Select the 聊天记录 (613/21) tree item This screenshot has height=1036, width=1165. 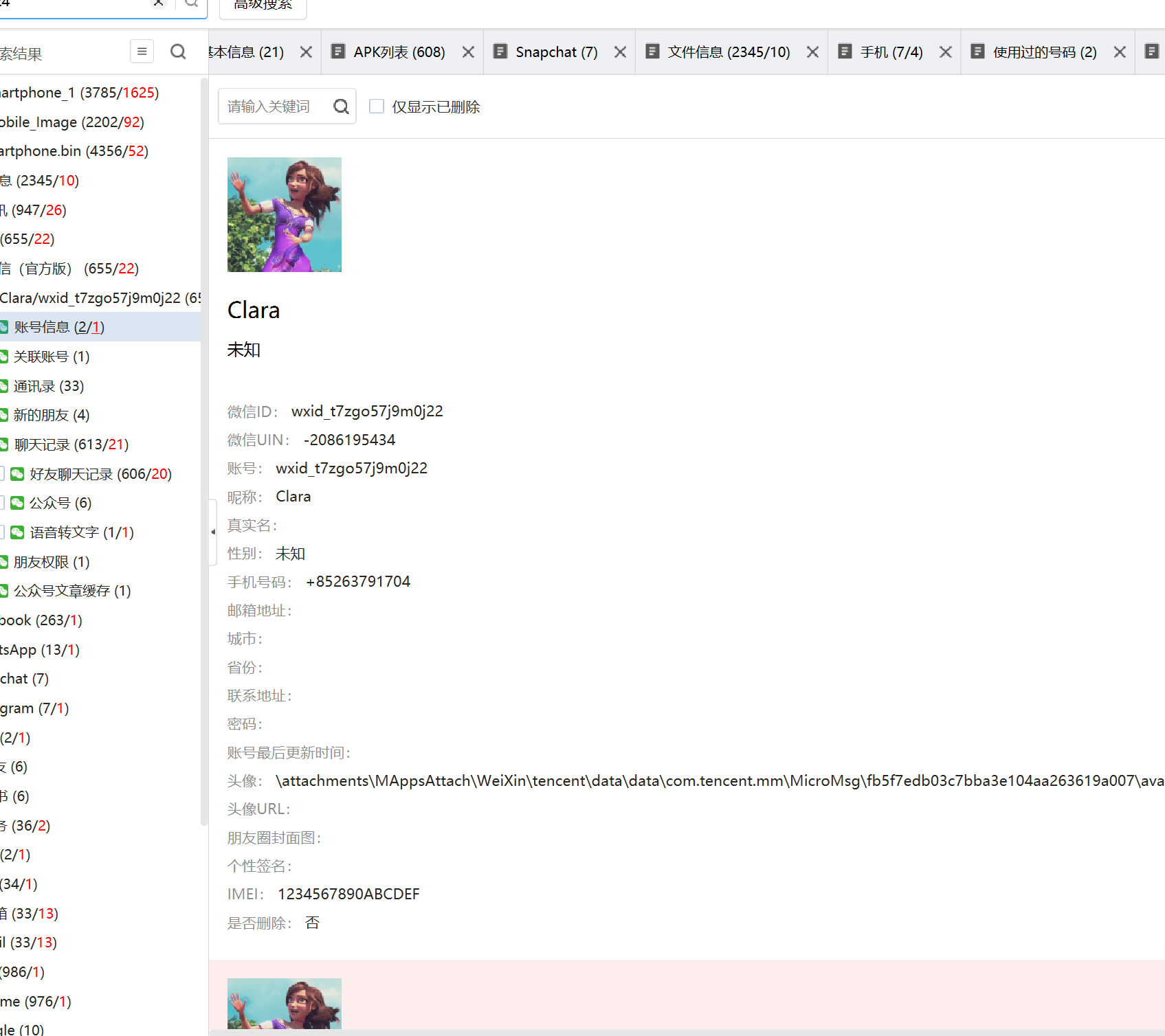tap(71, 444)
